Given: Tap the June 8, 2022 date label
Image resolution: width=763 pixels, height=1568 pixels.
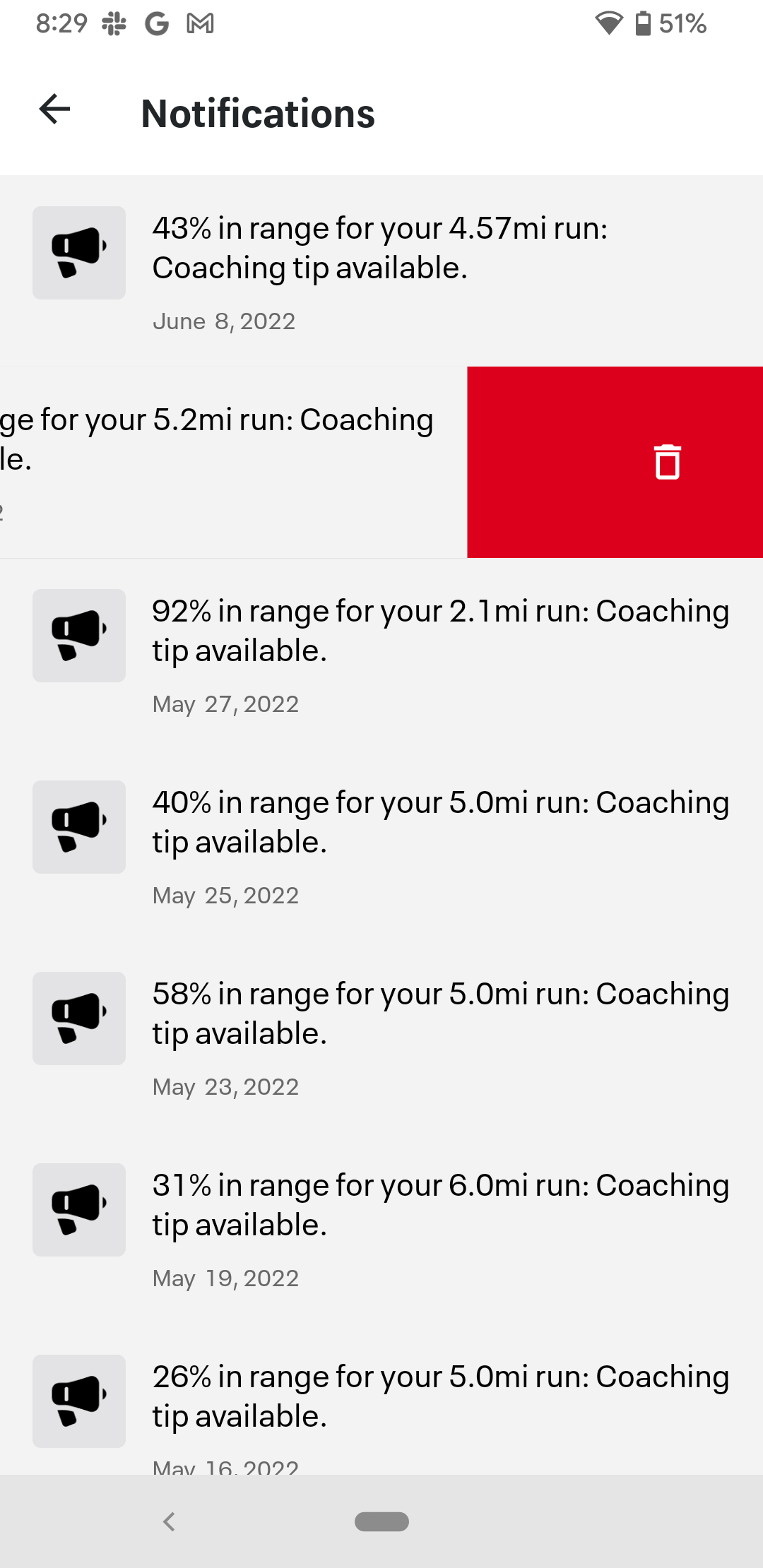Looking at the screenshot, I should click(x=224, y=321).
